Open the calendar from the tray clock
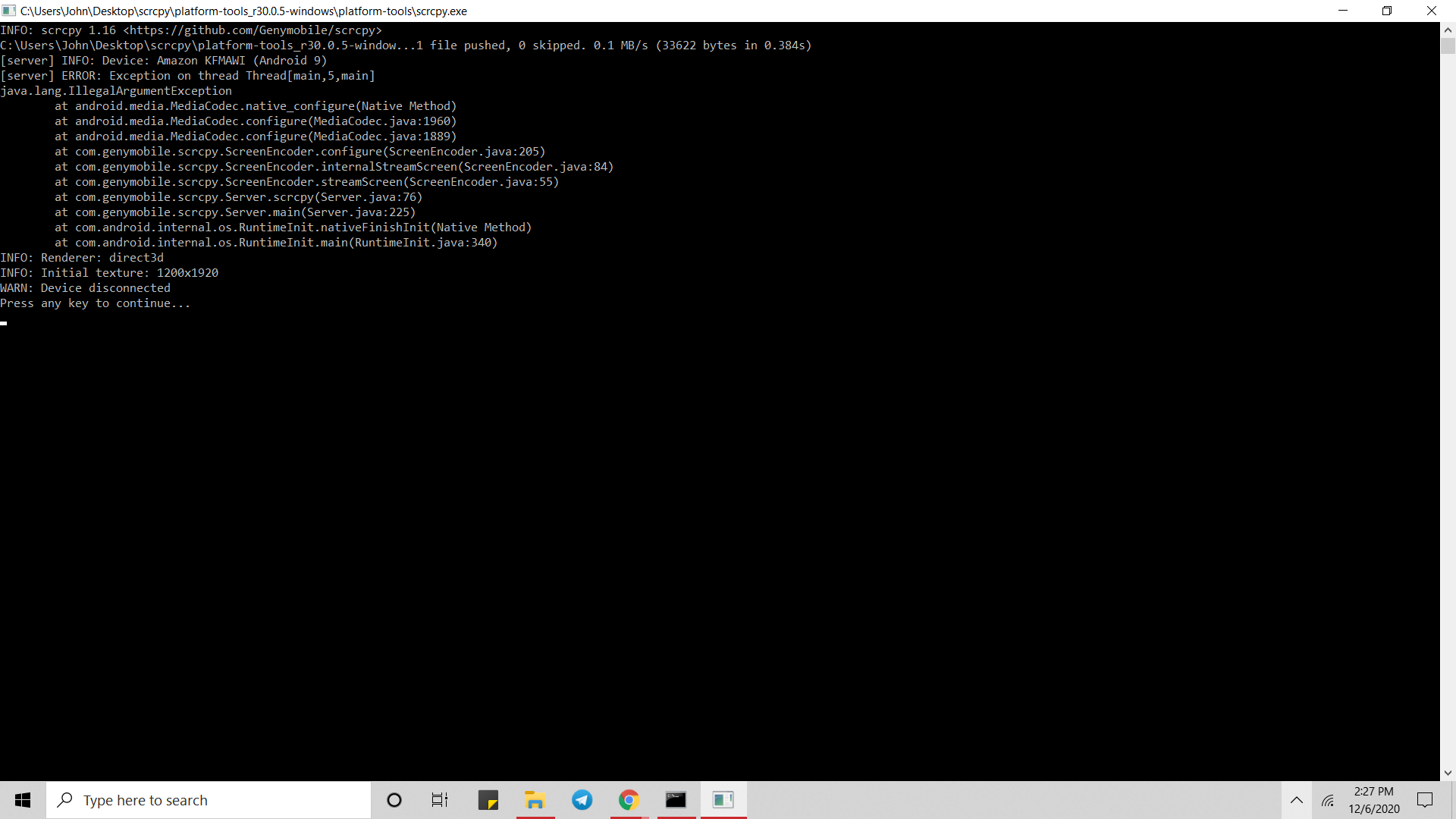 1373,800
